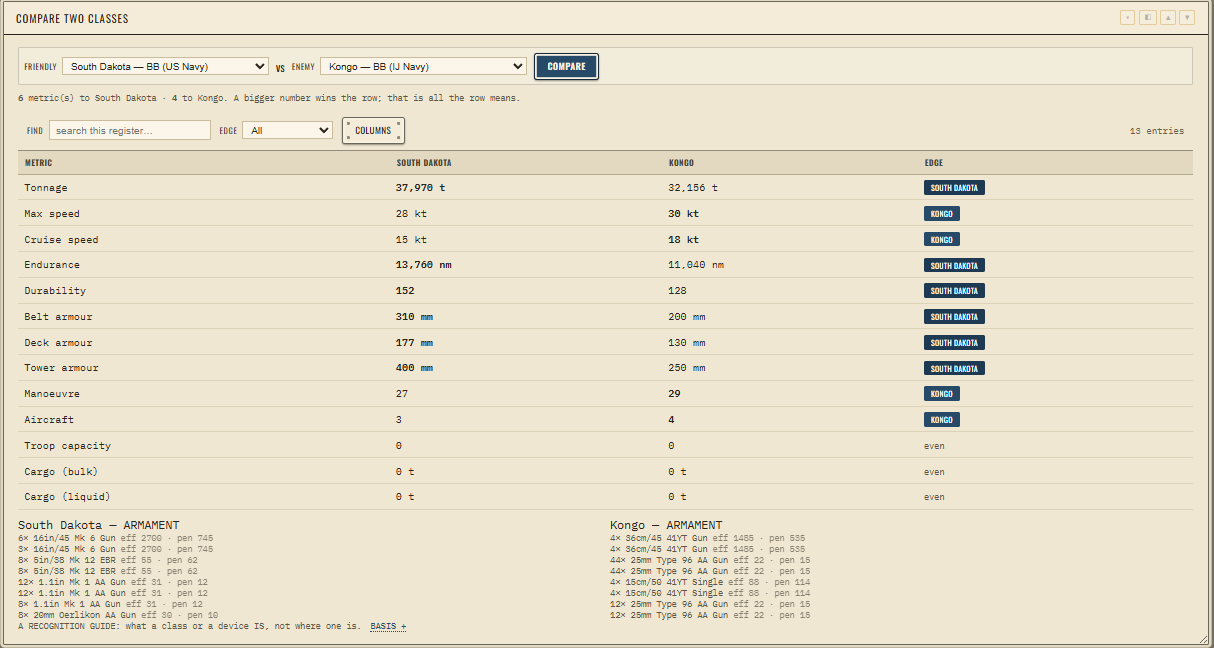
Task: Click the 8× 20mm Oerlikon AA Gun line
Action: click(118, 615)
